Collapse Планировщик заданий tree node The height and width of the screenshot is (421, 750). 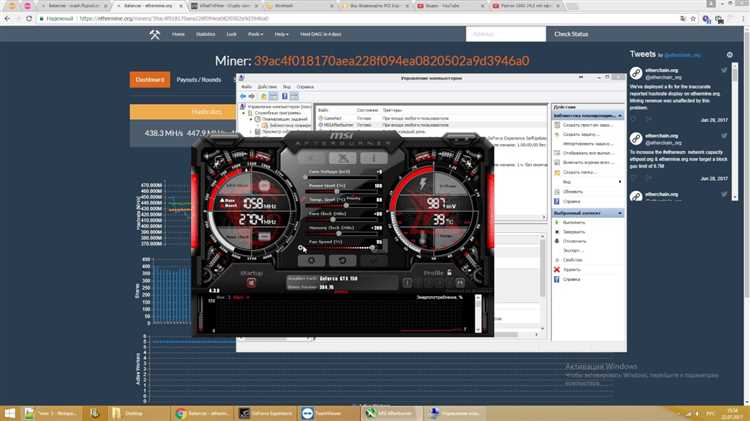click(x=251, y=119)
